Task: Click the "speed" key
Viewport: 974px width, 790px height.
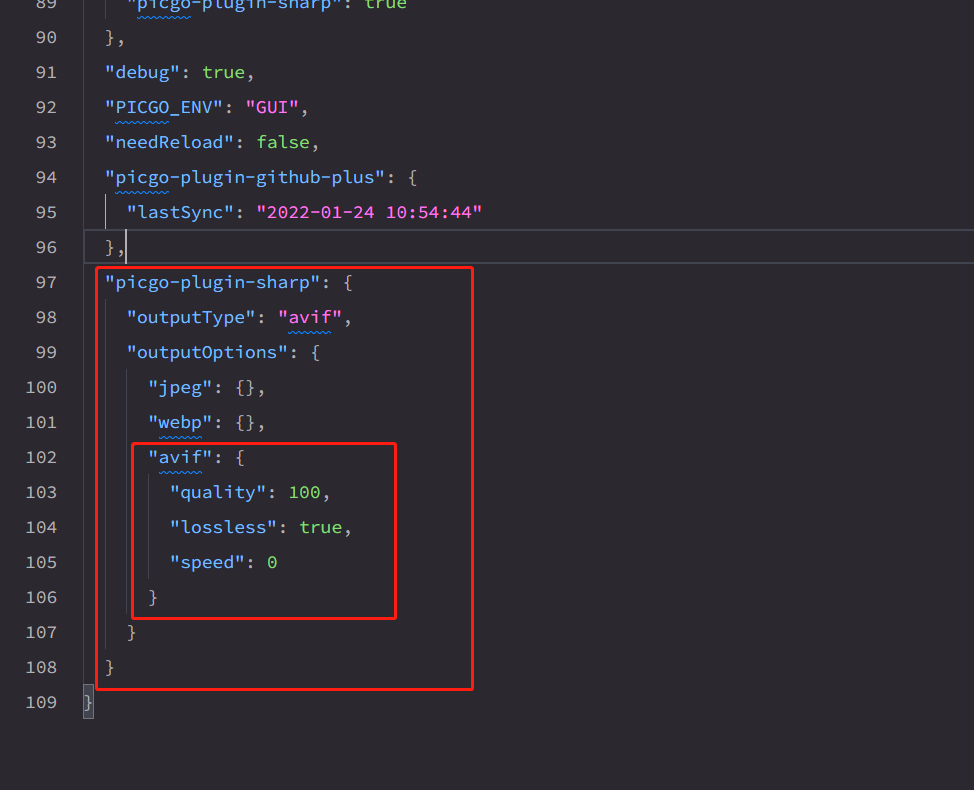Action: point(207,563)
